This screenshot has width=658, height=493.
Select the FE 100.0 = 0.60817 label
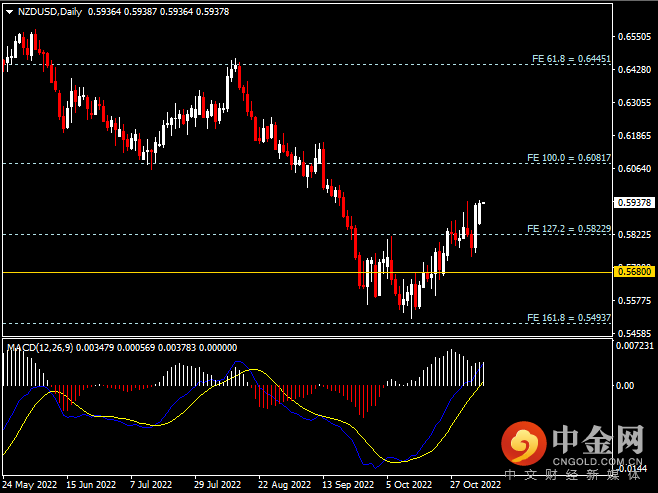569,158
